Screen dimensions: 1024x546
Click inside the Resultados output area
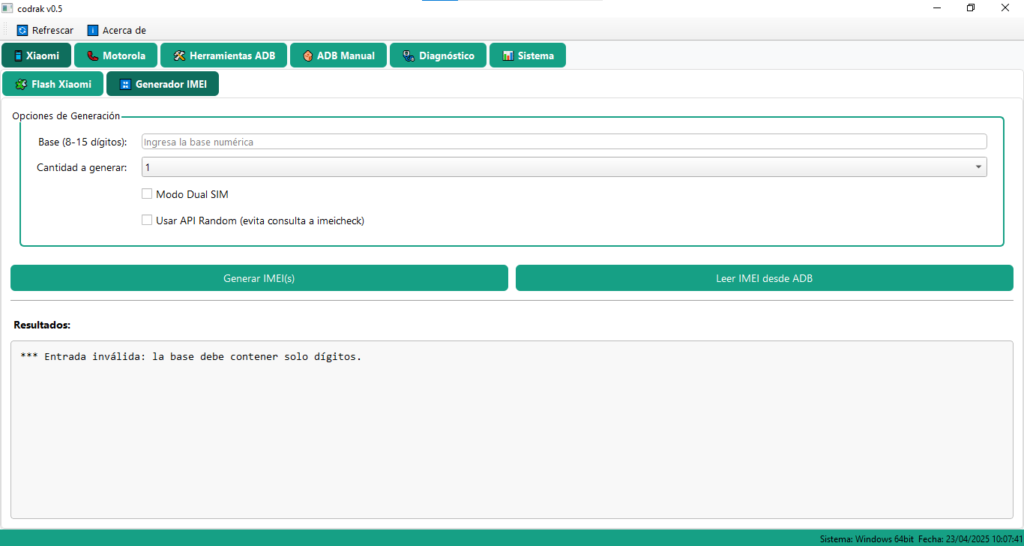tap(511, 440)
